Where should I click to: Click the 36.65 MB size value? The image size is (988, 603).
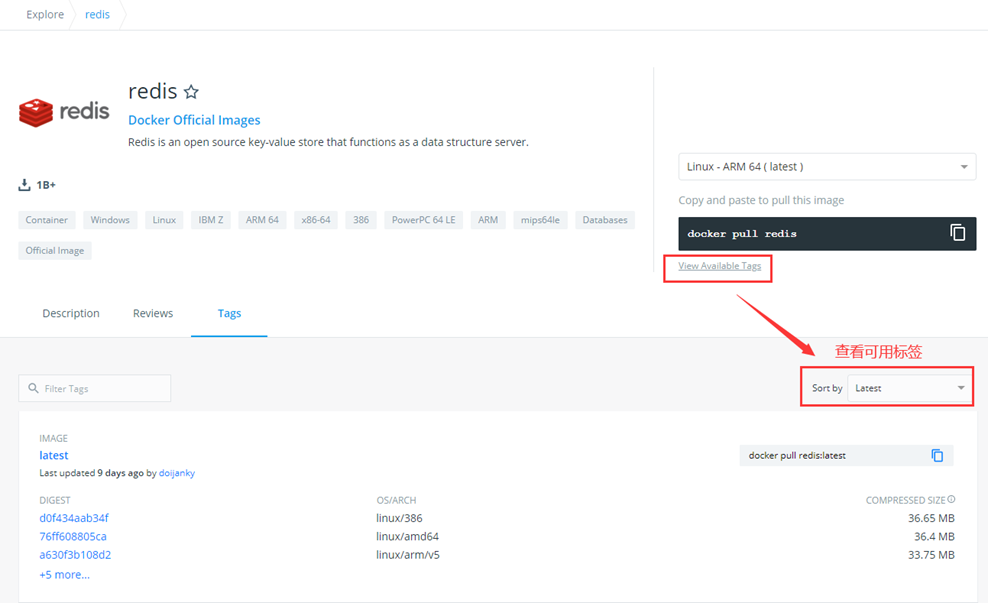[x=931, y=518]
